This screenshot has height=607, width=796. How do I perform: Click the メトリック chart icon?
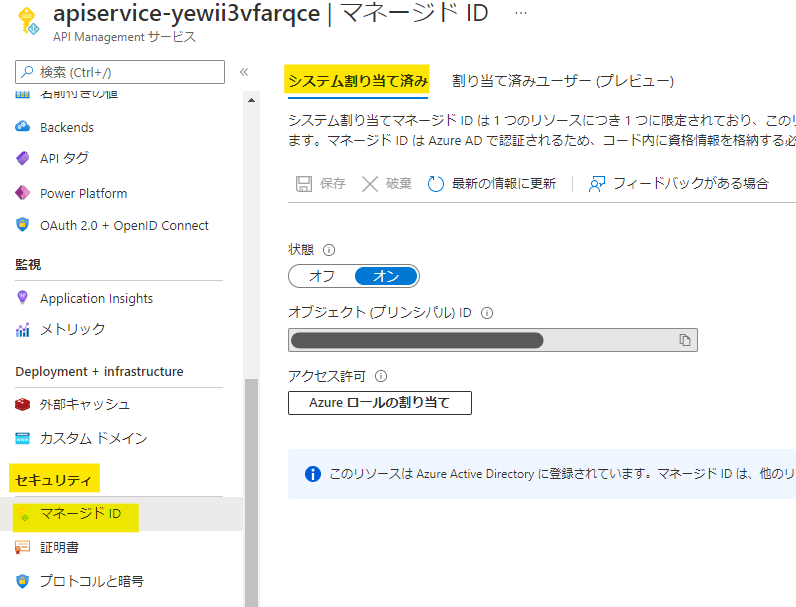coord(23,330)
